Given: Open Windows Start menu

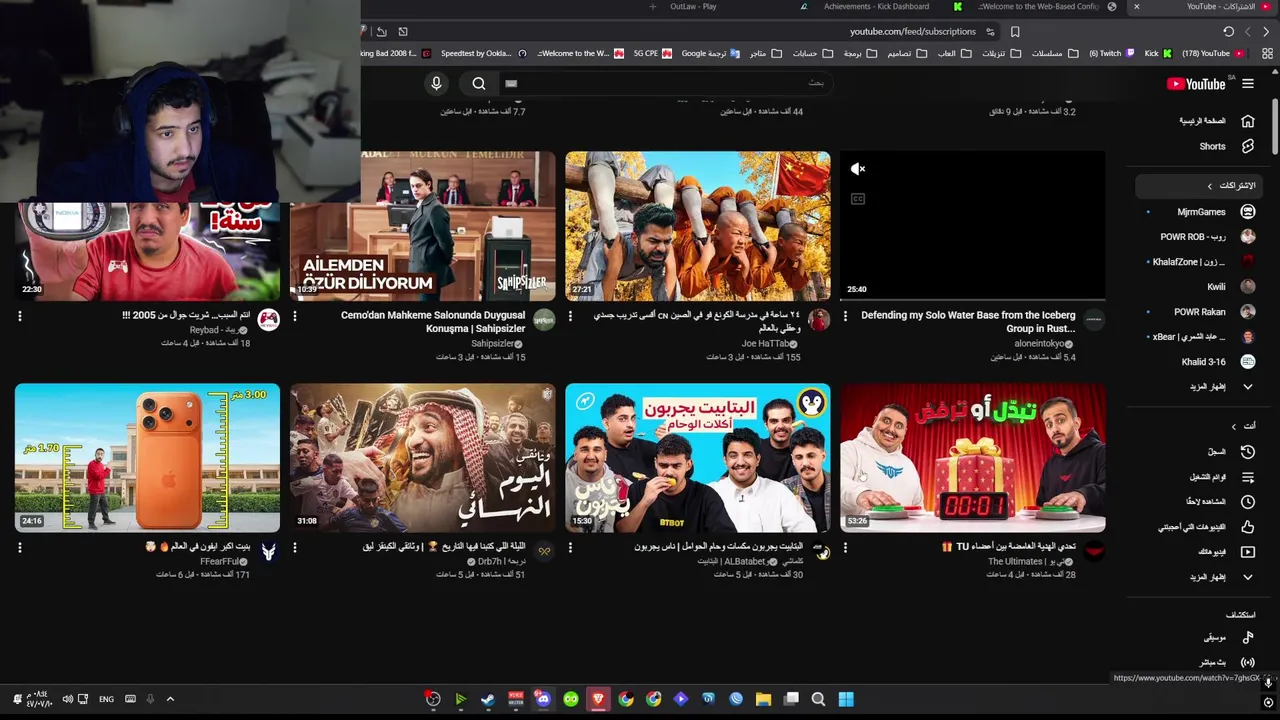Looking at the screenshot, I should coord(846,699).
